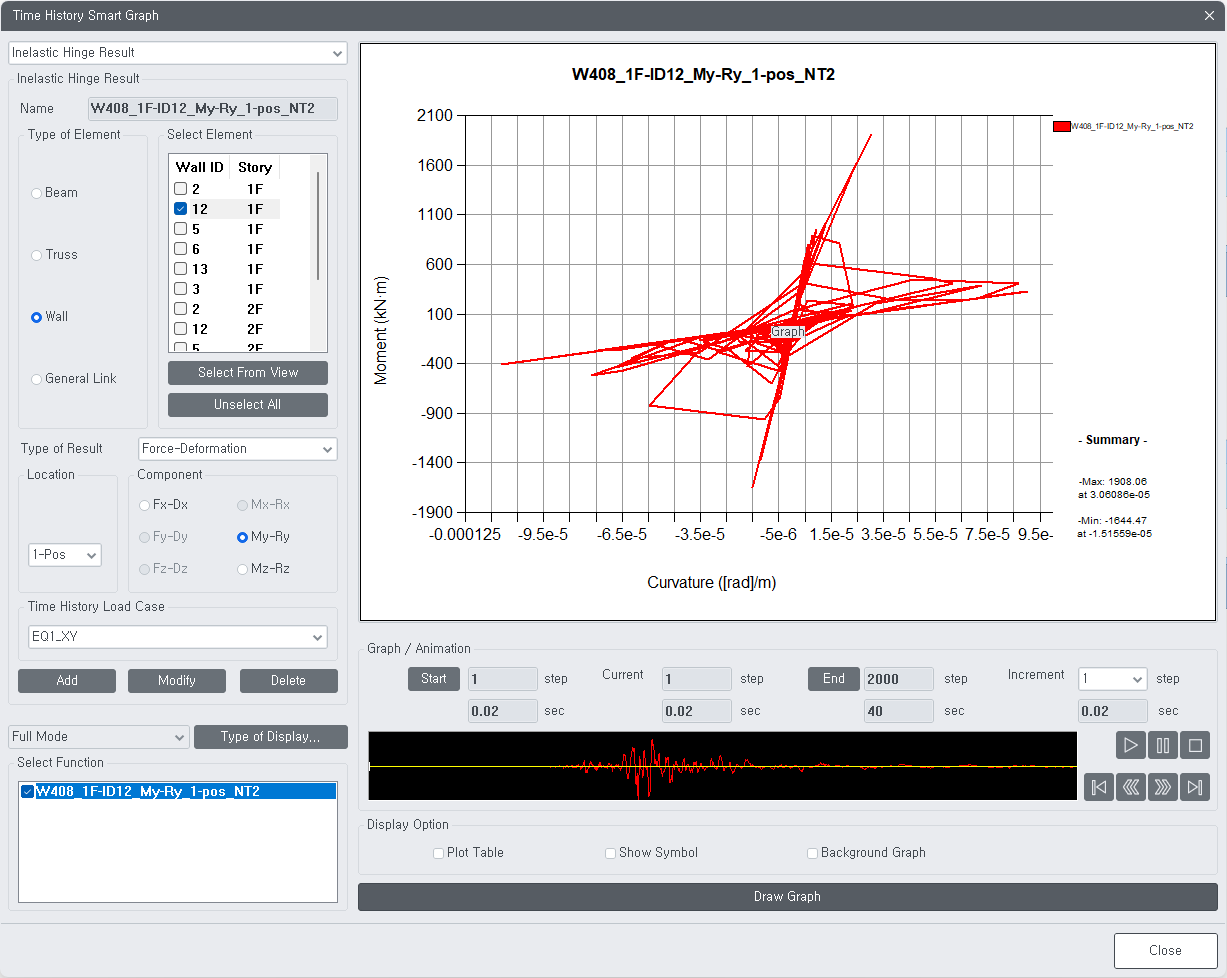Image resolution: width=1227 pixels, height=978 pixels.
Task: Select the My-Ry component
Action: (x=242, y=537)
